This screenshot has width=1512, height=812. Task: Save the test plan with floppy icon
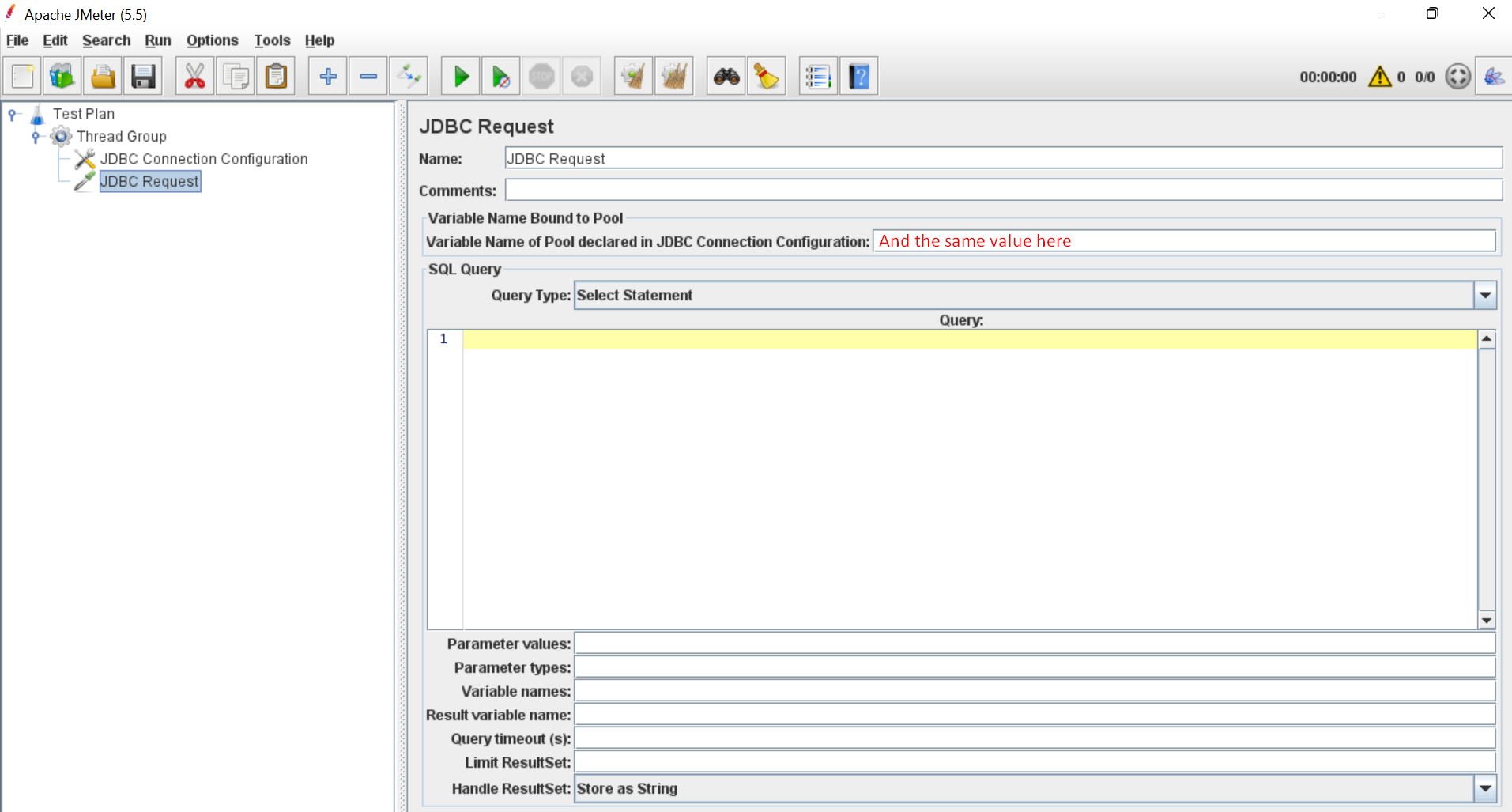click(x=143, y=77)
